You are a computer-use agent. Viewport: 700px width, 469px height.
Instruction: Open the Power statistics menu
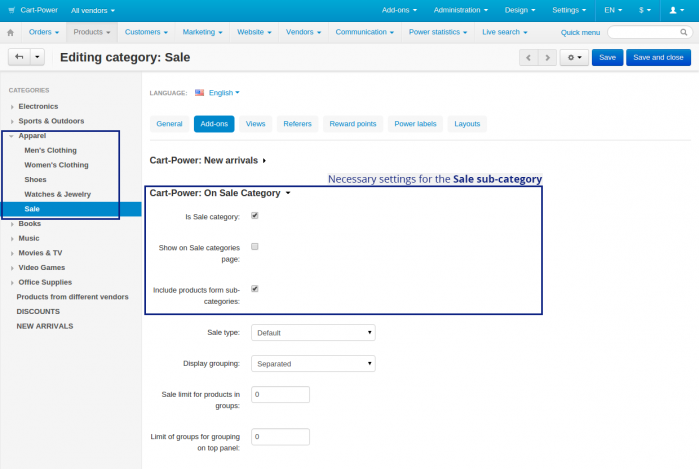pyautogui.click(x=438, y=32)
